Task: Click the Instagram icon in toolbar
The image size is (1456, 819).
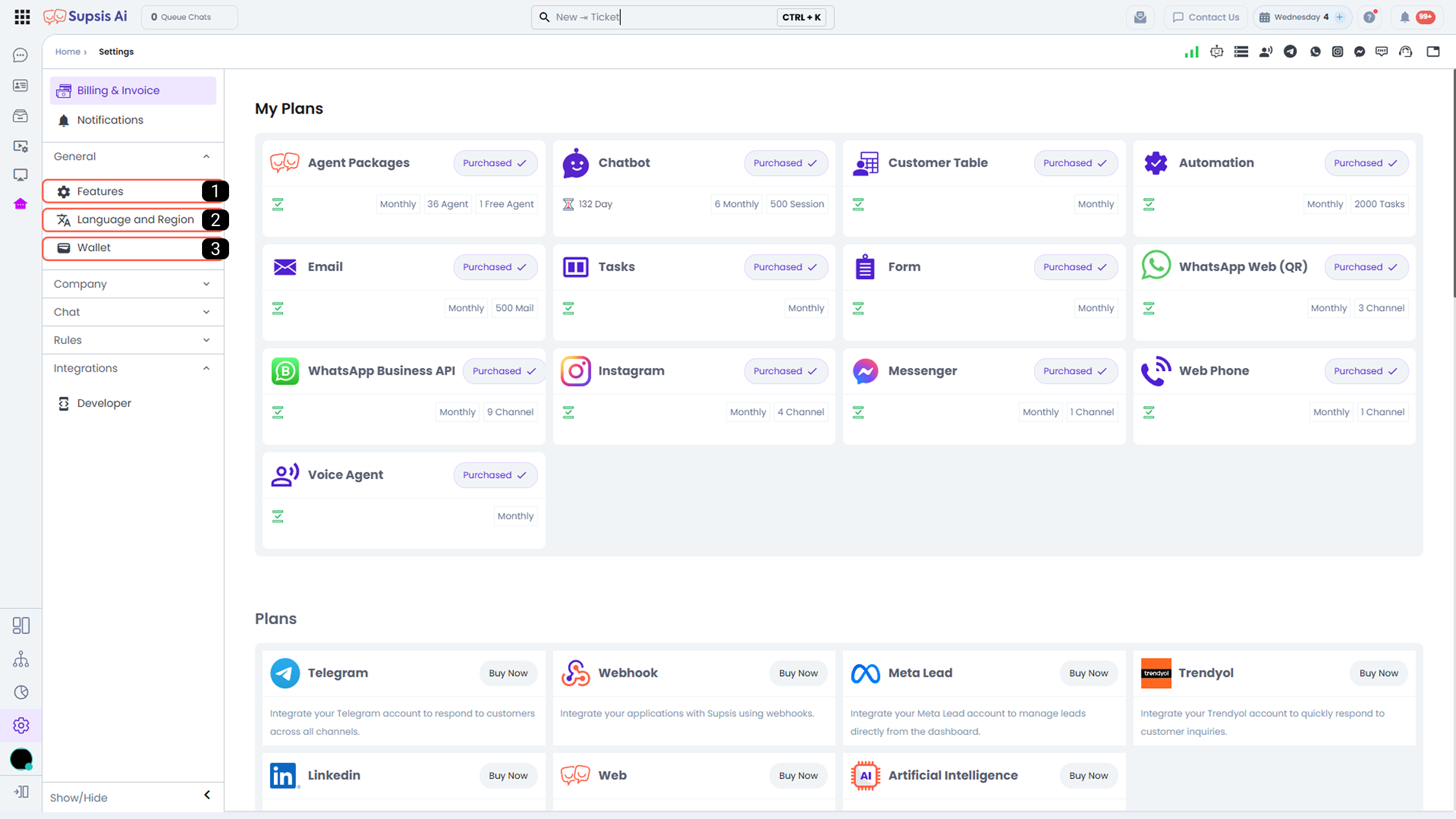Action: (1337, 52)
